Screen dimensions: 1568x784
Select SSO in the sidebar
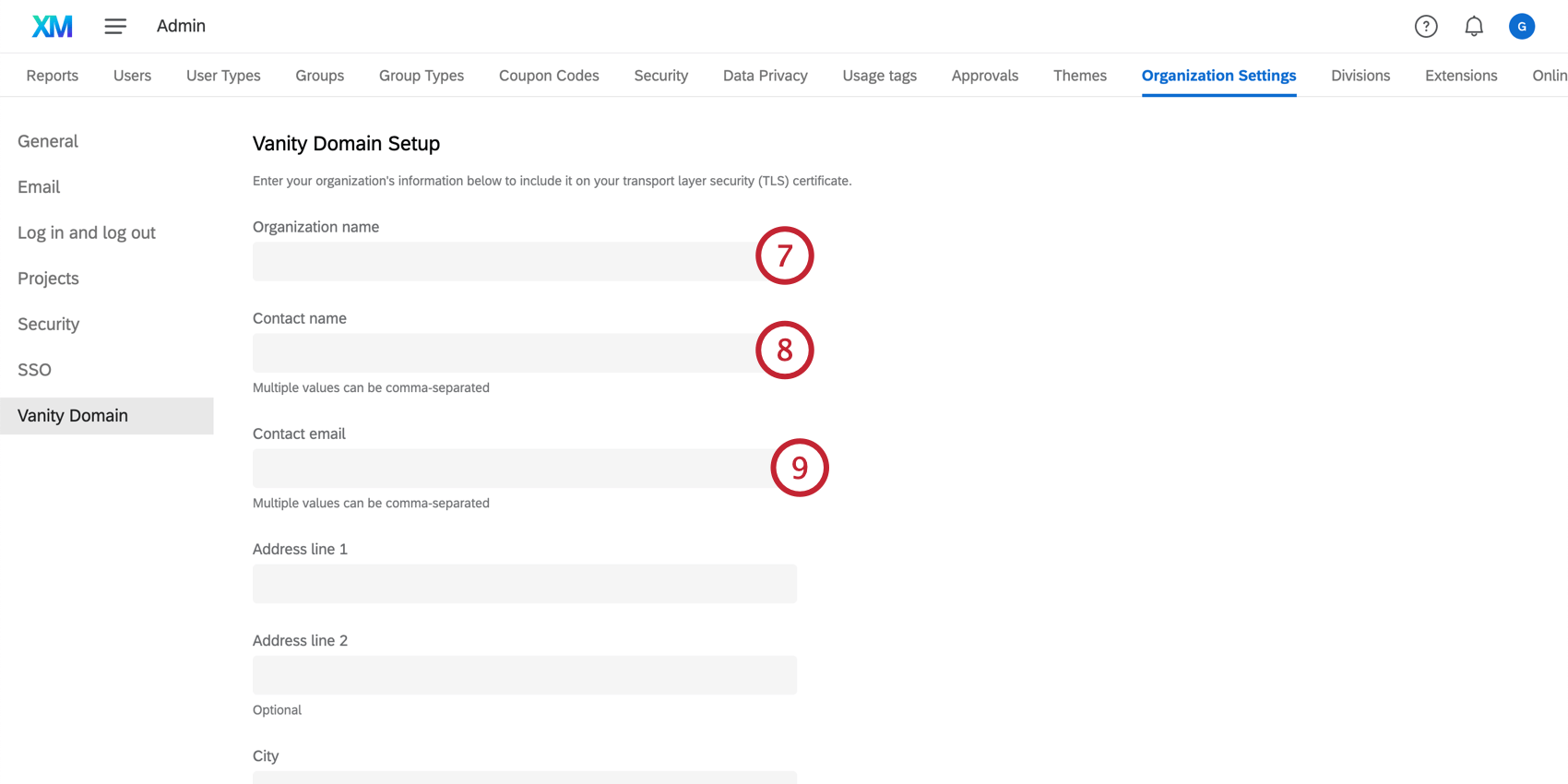coord(34,370)
